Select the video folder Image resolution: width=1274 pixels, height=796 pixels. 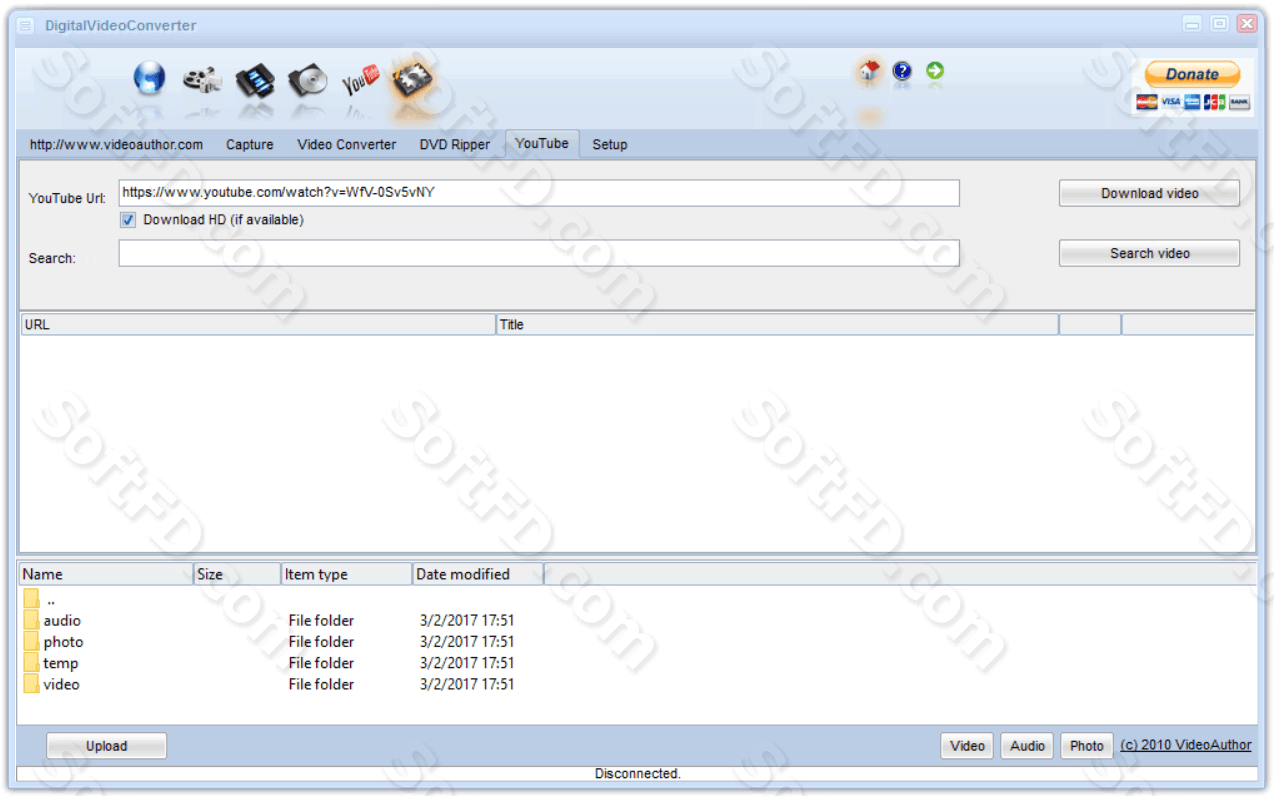click(x=61, y=684)
